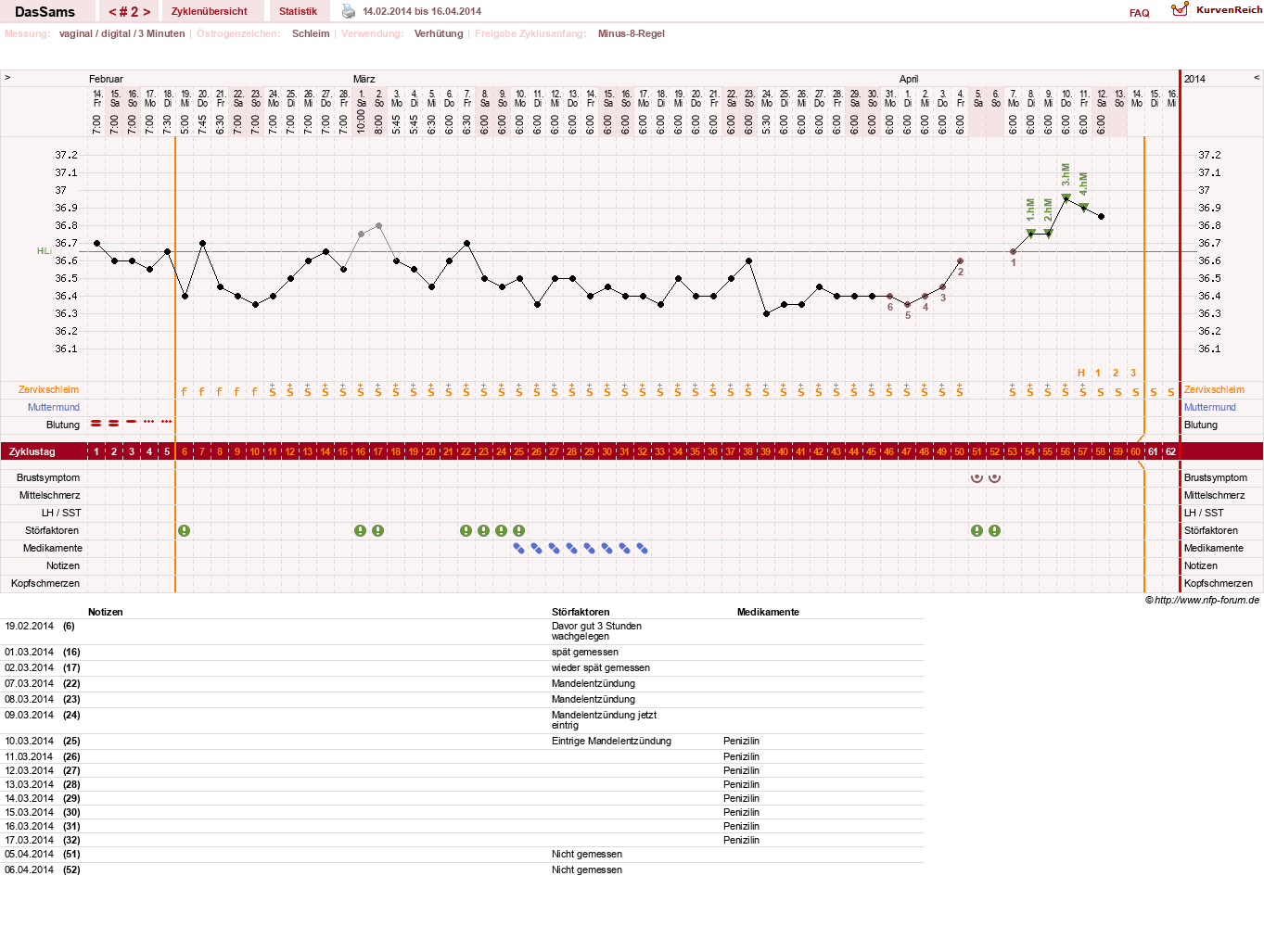Click the Störfaktoren icon on cycle day 25
Image resolution: width=1264 pixels, height=952 pixels.
[519, 531]
